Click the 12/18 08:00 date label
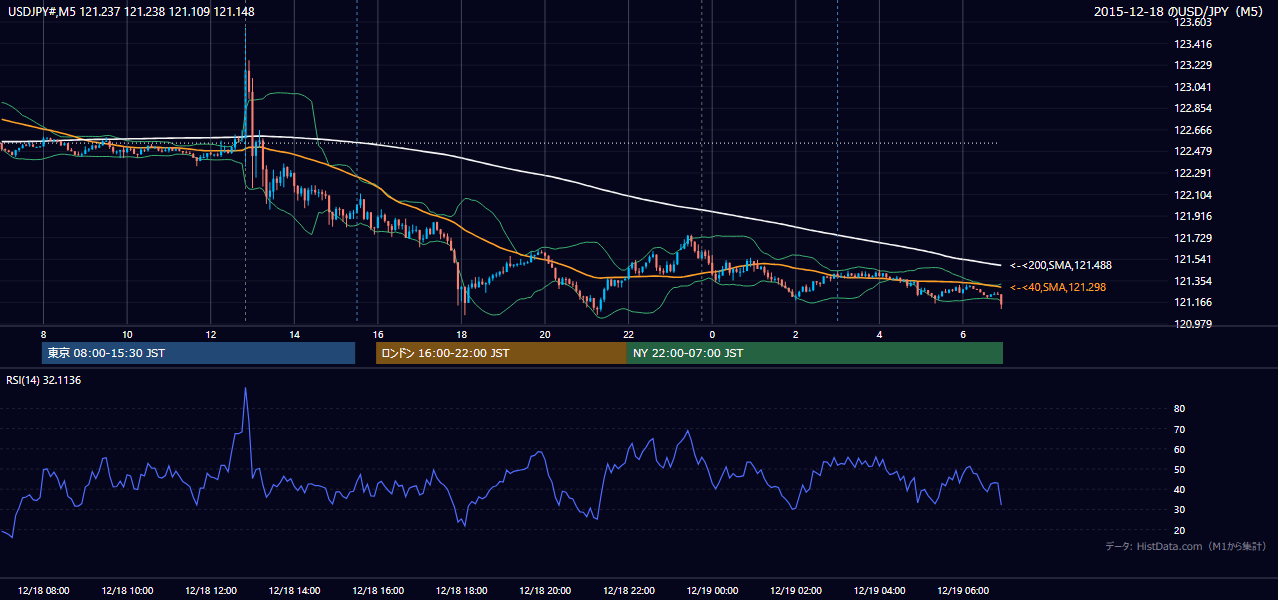Image resolution: width=1278 pixels, height=600 pixels. pyautogui.click(x=43, y=591)
